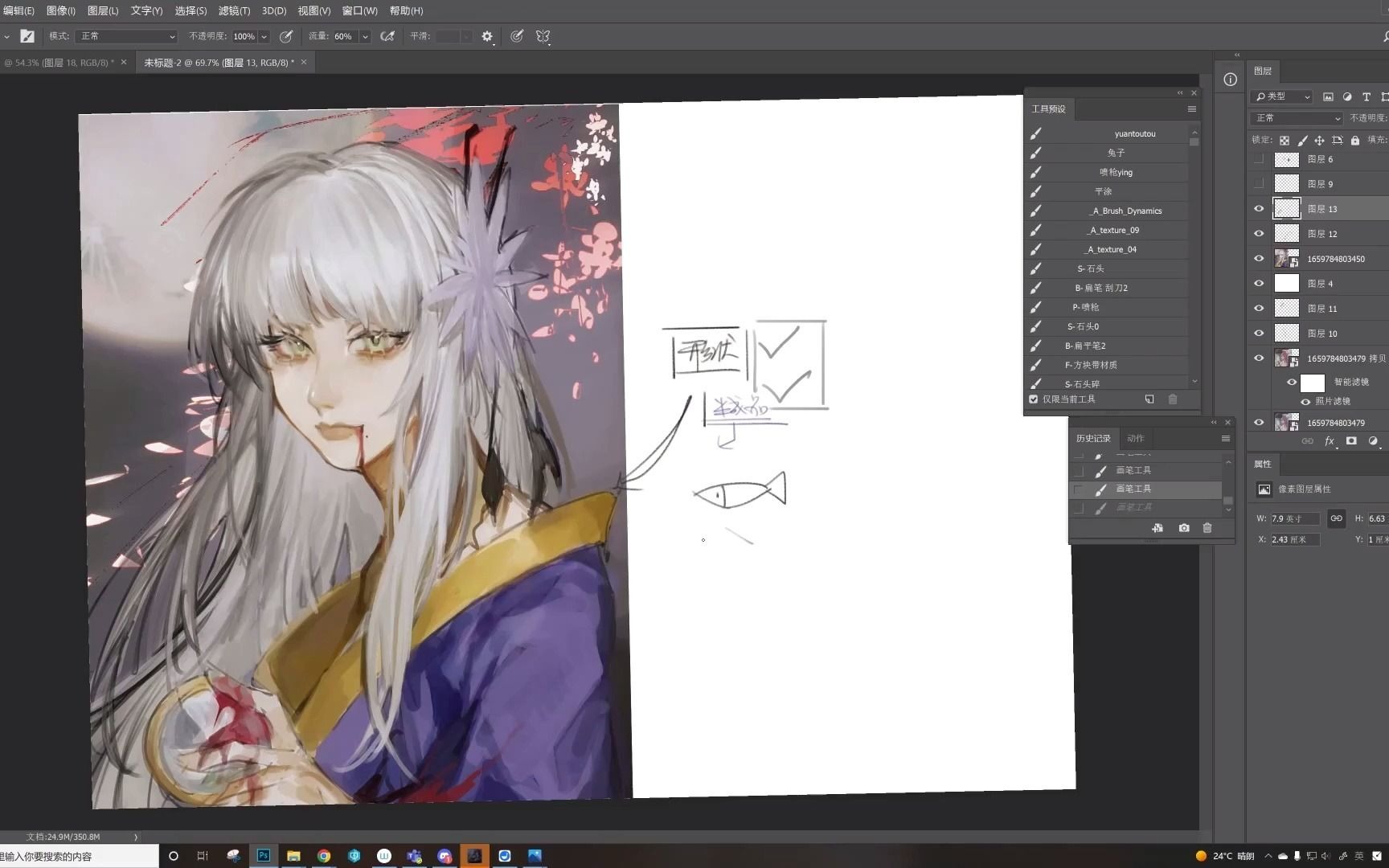Enable airbrush-style build-up effect

tap(387, 36)
